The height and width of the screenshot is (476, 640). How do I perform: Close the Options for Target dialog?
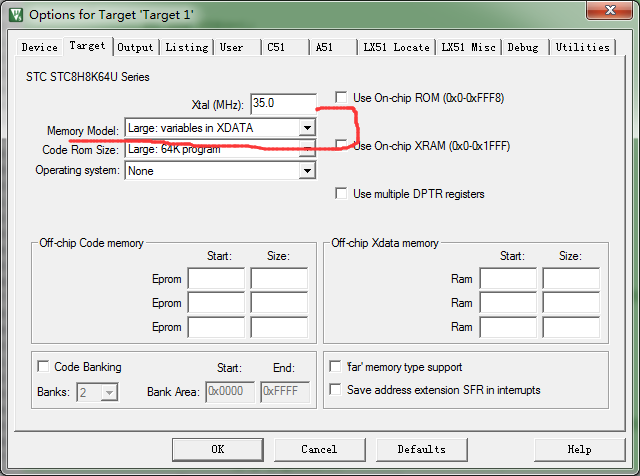click(609, 10)
